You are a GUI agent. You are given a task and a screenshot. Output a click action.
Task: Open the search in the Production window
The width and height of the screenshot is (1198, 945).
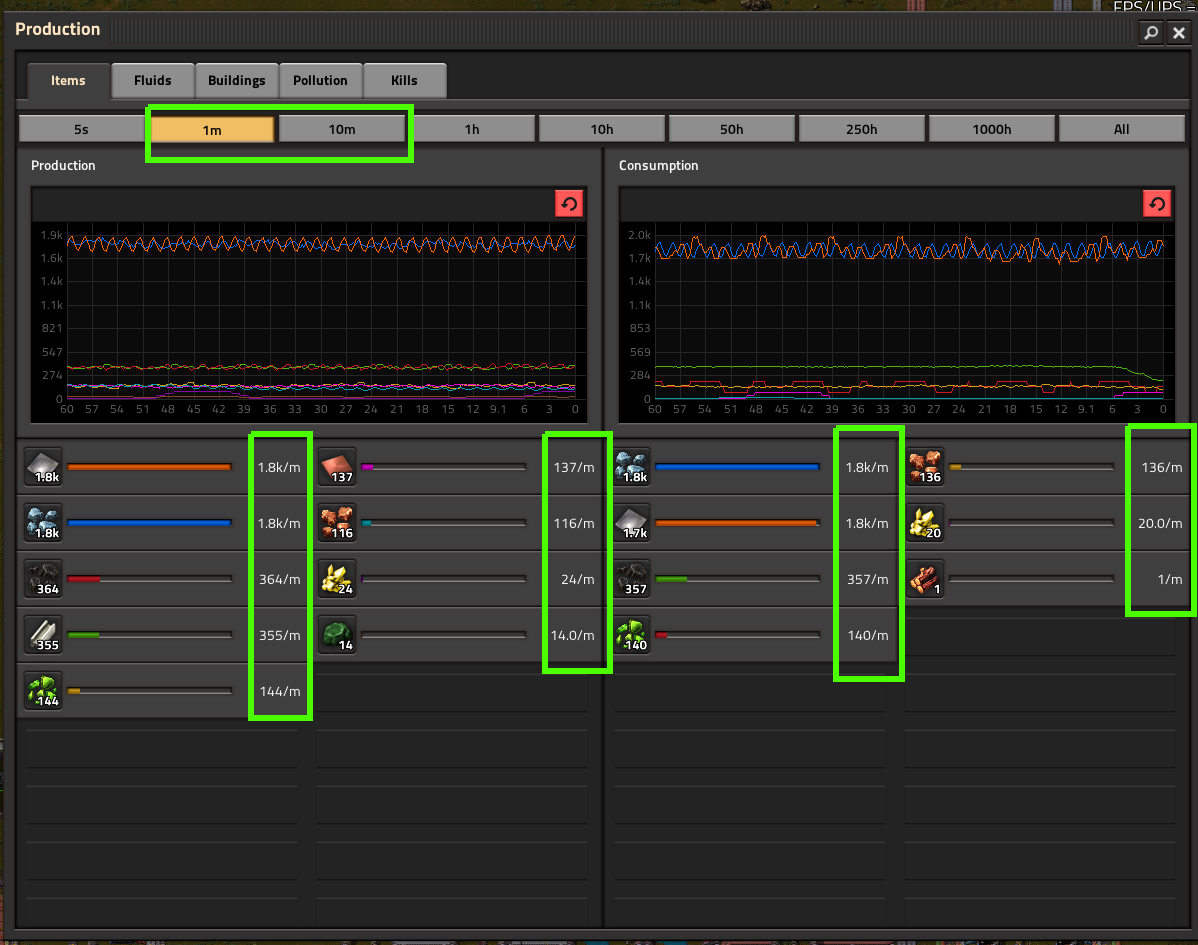coord(1151,33)
